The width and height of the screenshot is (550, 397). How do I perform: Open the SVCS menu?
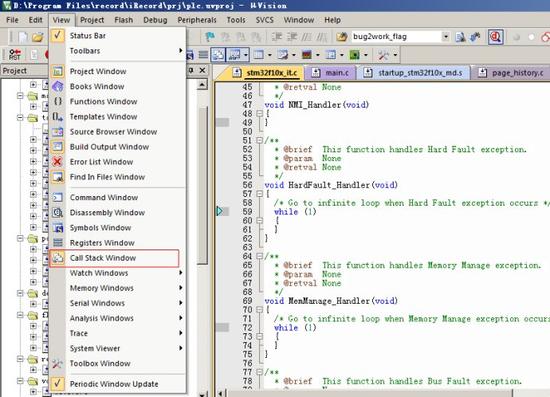click(x=264, y=20)
